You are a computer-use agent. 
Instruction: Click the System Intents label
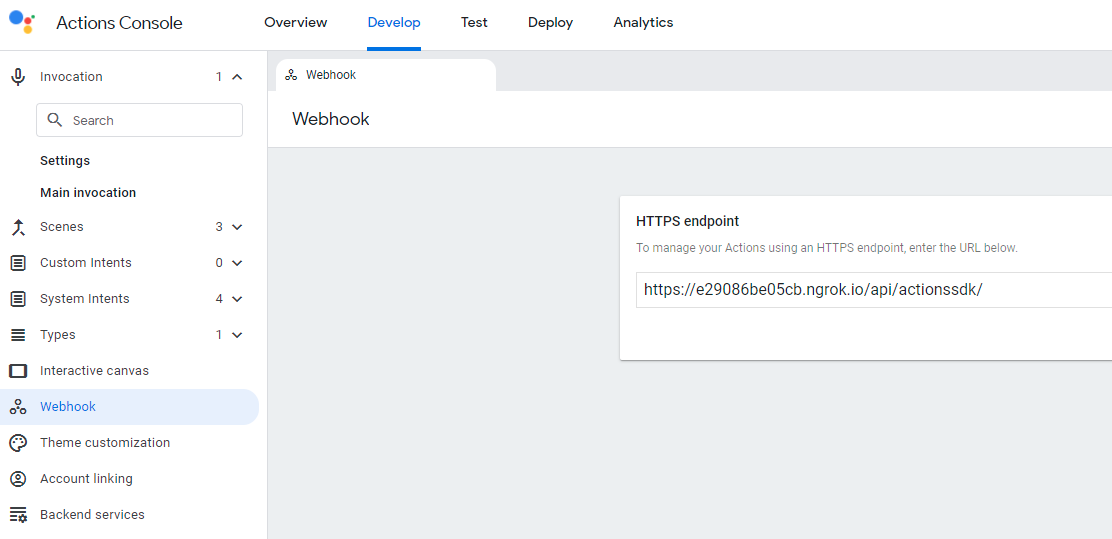[85, 299]
